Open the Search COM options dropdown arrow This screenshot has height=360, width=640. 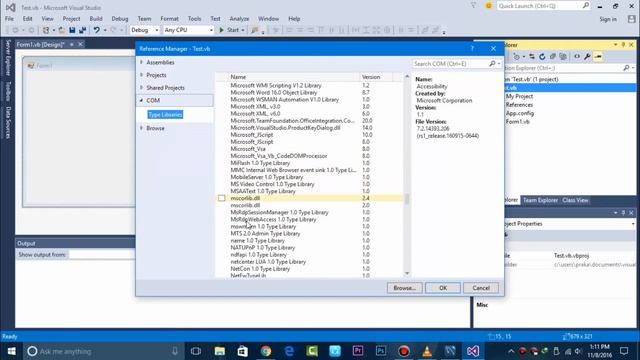click(499, 64)
